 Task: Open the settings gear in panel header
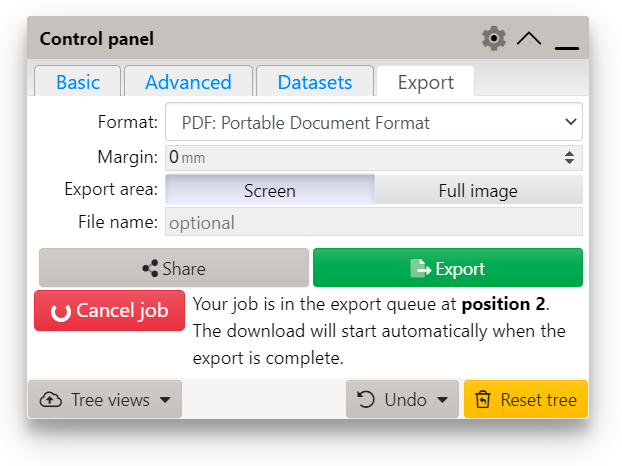(x=493, y=39)
